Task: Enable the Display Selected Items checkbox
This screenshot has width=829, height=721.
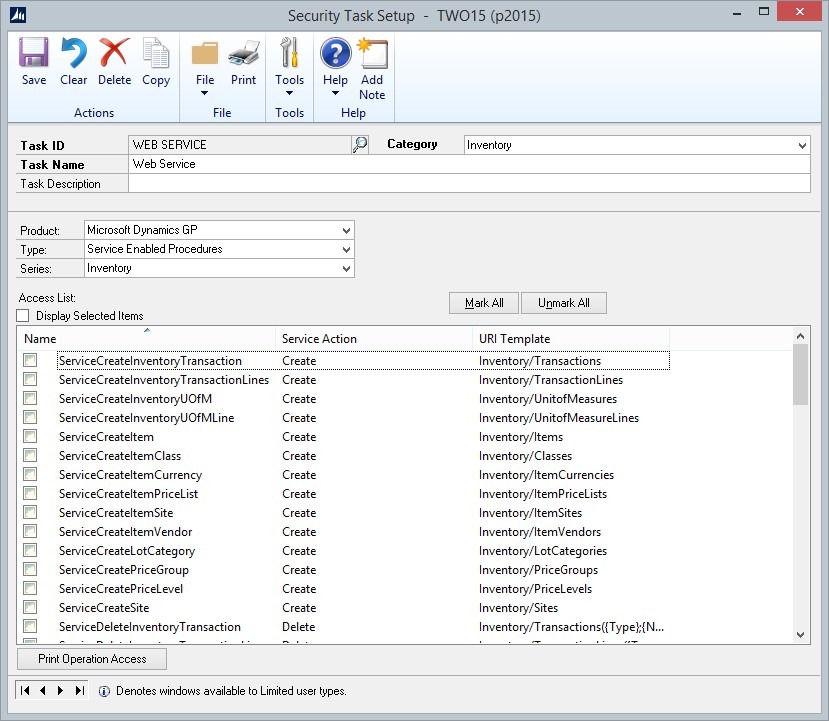Action: click(23, 316)
